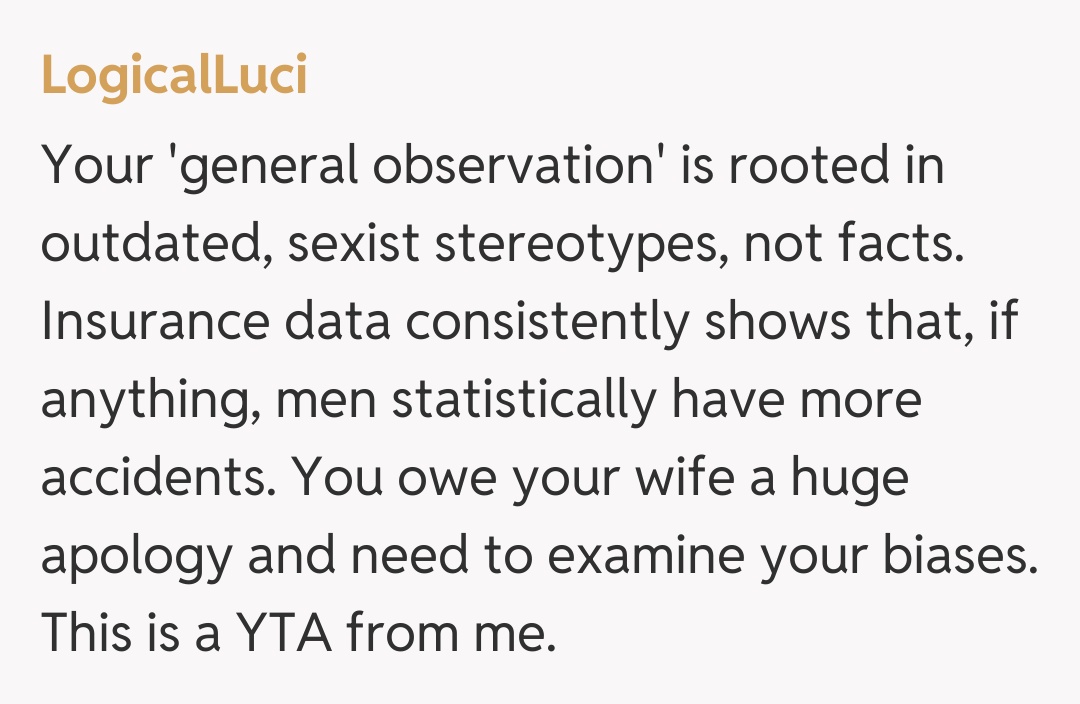The height and width of the screenshot is (704, 1080).
Task: Click the word 'apology' in the comment
Action: tap(137, 556)
